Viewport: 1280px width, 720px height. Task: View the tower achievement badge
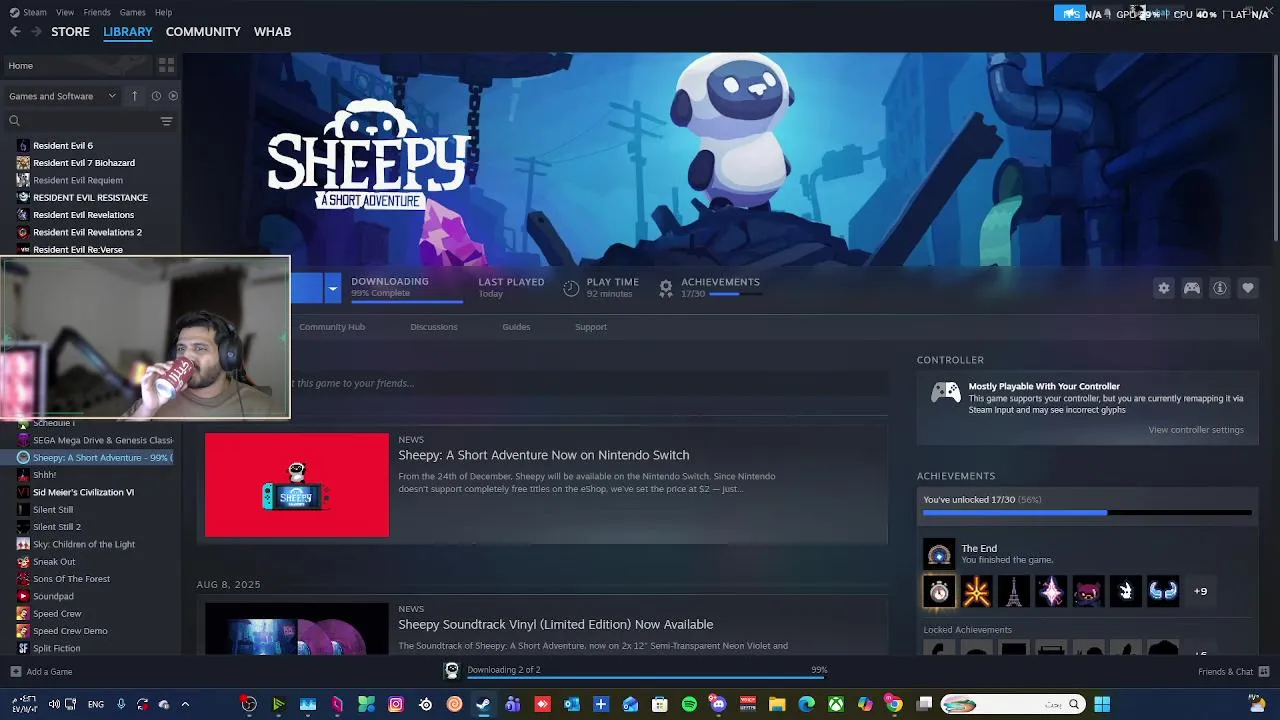[1013, 591]
